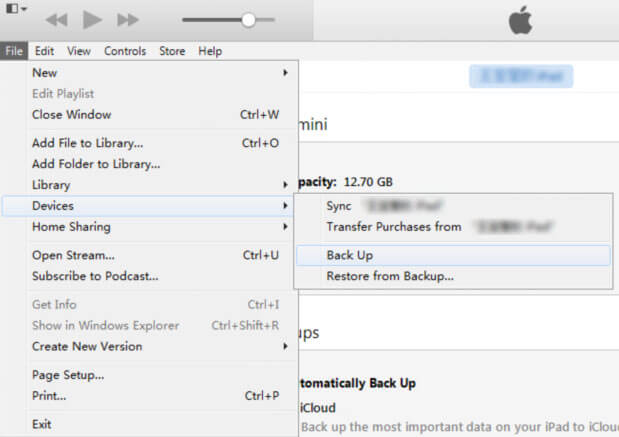Select Close Window menu item

click(160, 114)
